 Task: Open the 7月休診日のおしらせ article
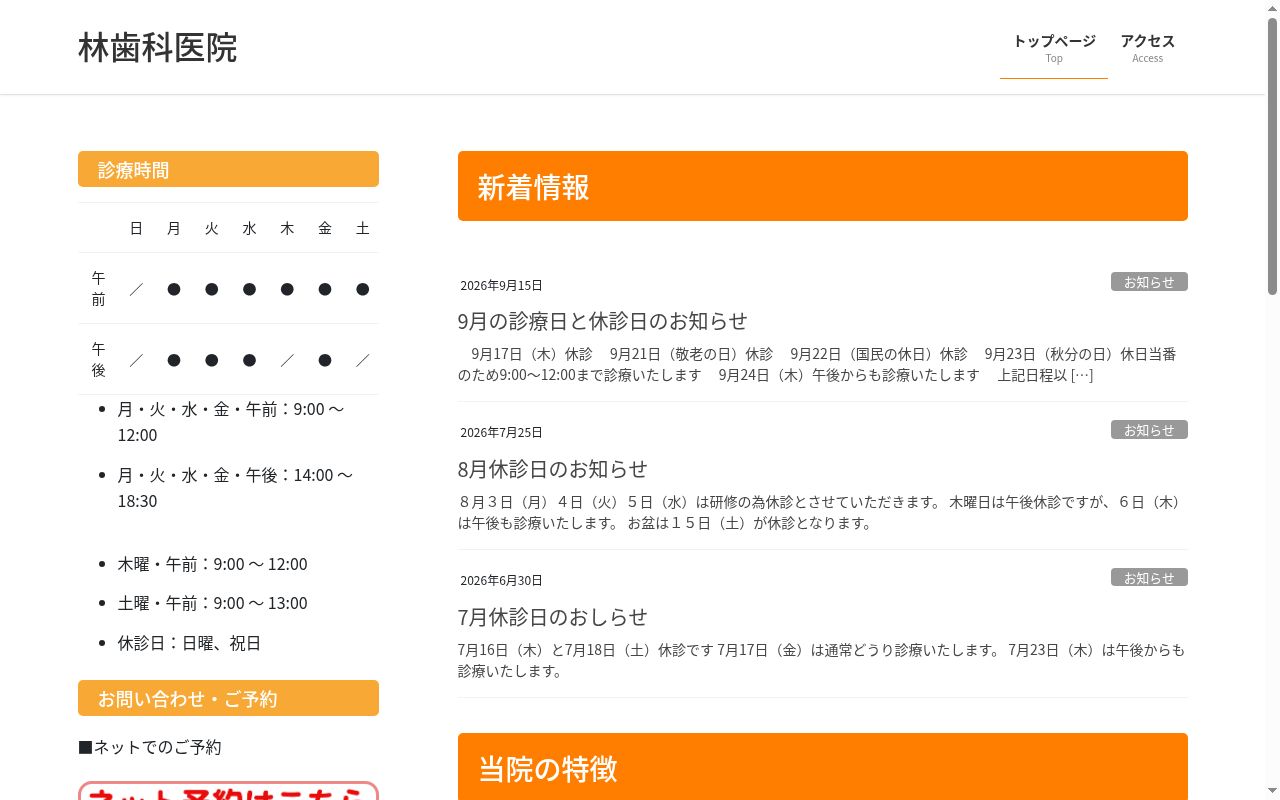553,617
